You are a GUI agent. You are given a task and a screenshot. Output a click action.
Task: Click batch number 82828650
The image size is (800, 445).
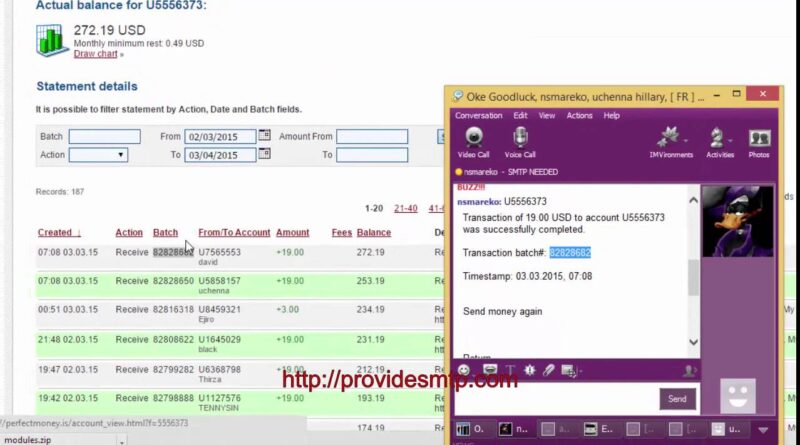[x=173, y=281]
